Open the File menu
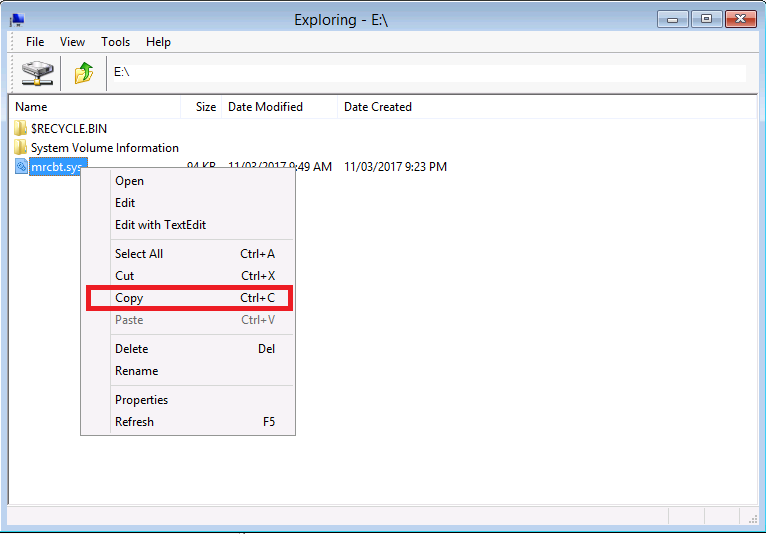Image resolution: width=766 pixels, height=534 pixels. (35, 42)
